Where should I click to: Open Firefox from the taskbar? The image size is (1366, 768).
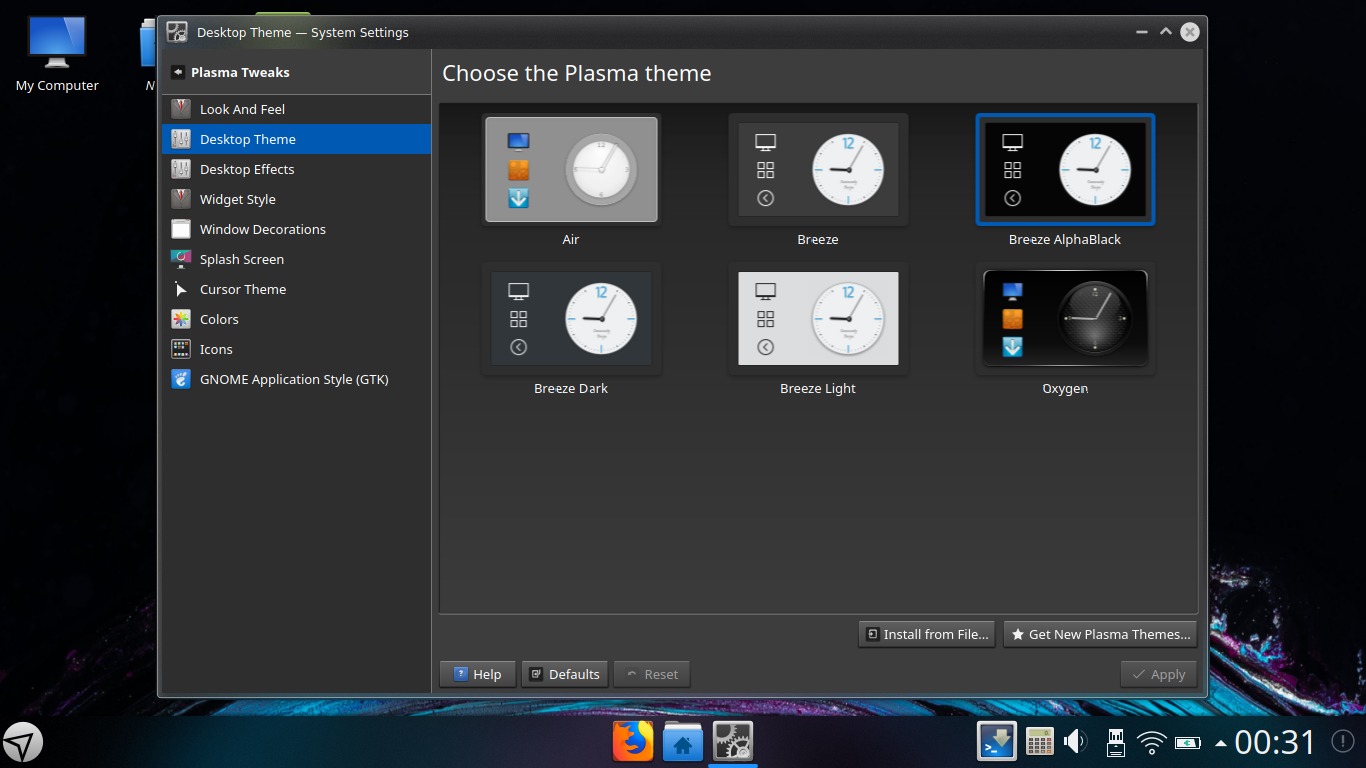click(x=633, y=742)
